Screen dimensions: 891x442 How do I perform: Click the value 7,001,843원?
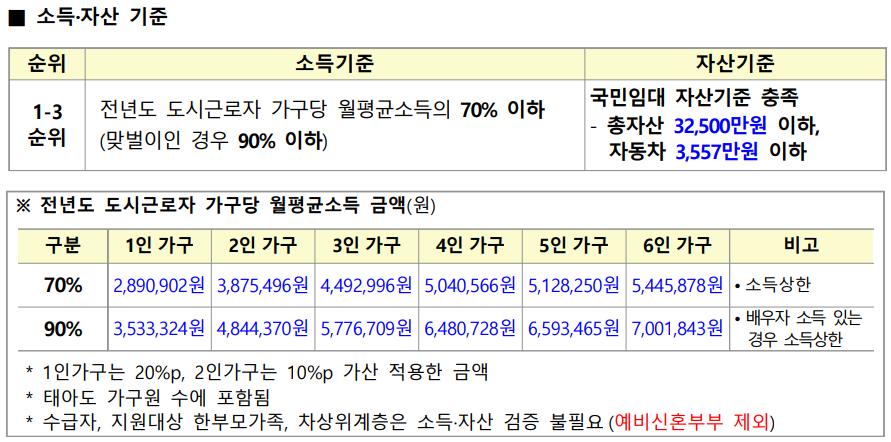click(677, 329)
